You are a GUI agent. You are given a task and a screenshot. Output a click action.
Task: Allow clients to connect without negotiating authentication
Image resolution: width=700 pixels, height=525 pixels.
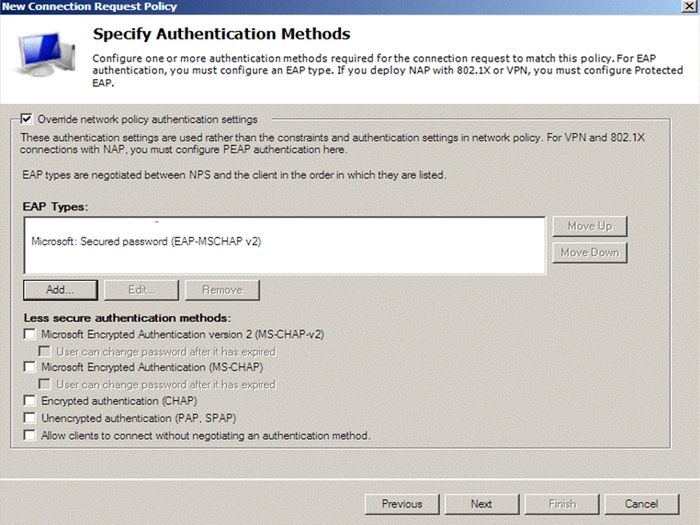point(30,435)
